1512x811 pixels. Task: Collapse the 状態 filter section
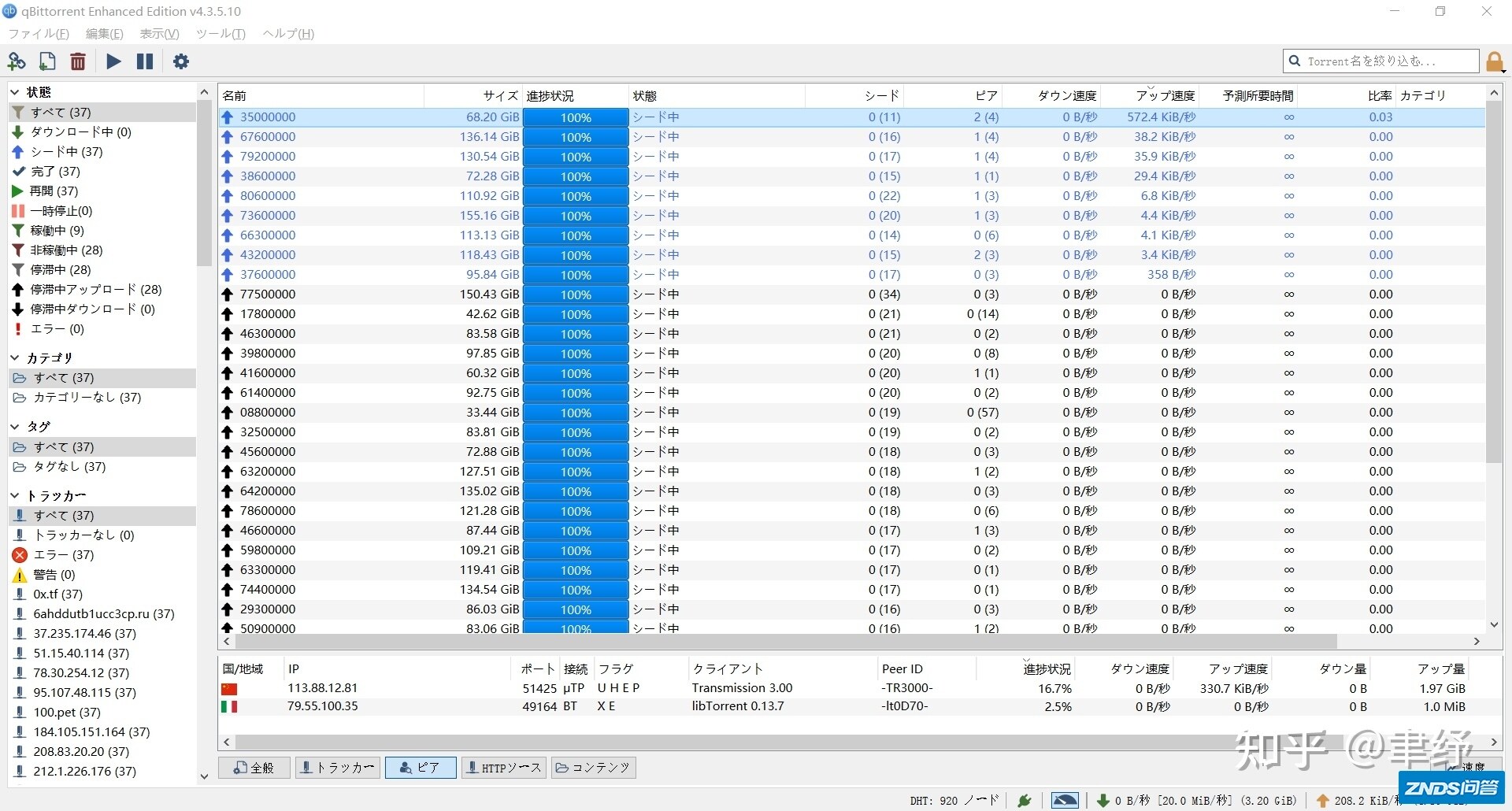pos(15,92)
